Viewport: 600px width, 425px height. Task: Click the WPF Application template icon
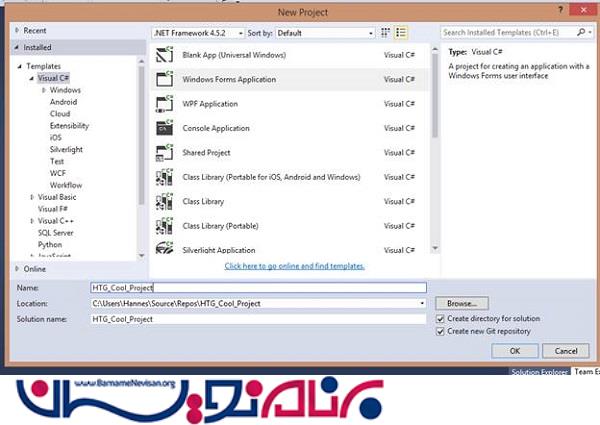pos(165,104)
